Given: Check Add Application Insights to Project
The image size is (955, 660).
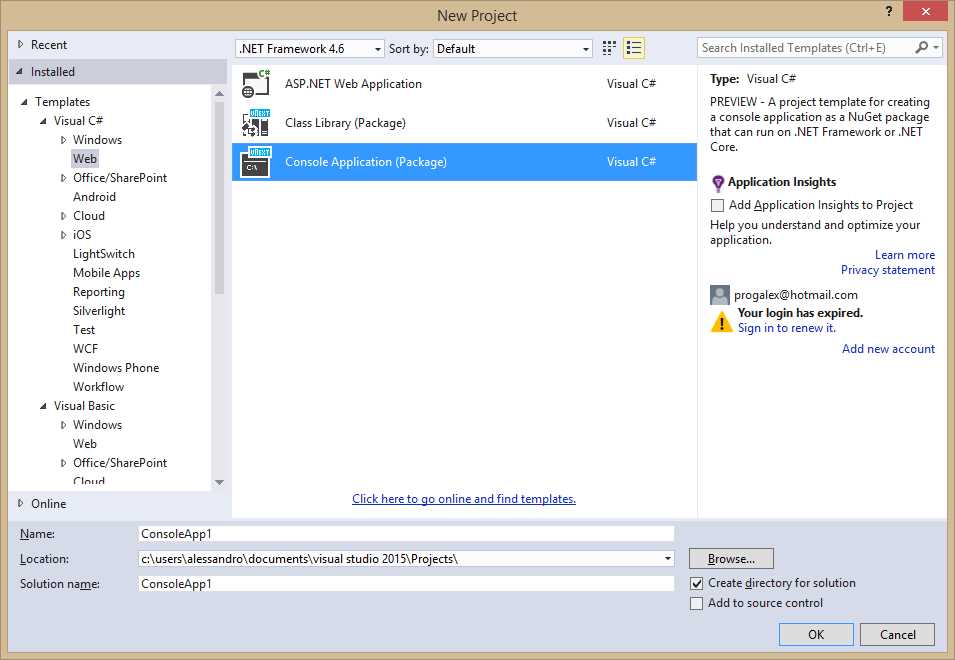Looking at the screenshot, I should 717,204.
